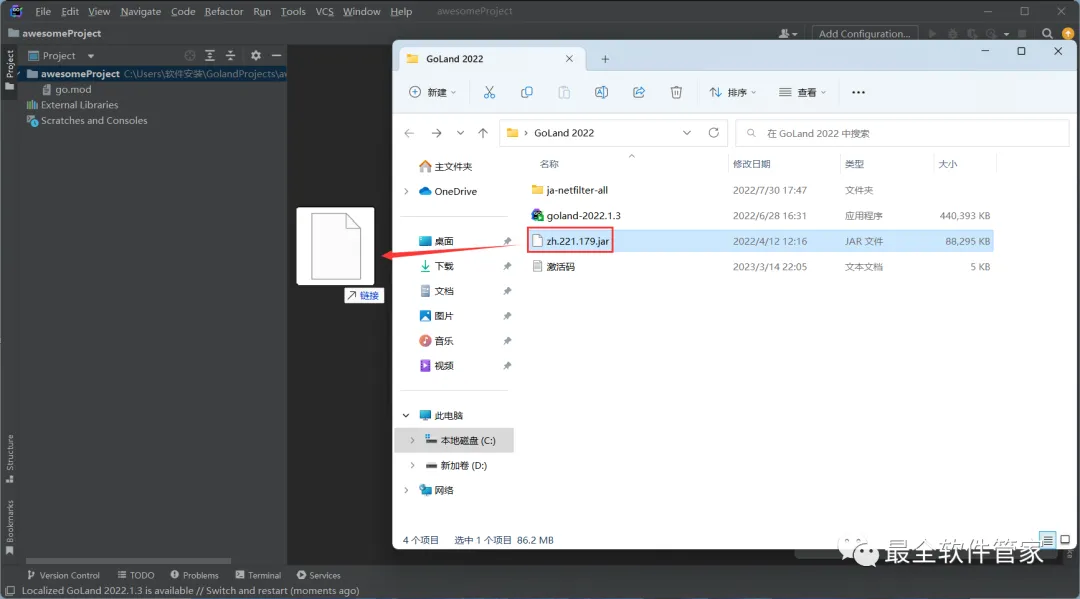This screenshot has height=599, width=1080.
Task: Click the Delete trash icon in Explorer
Action: point(676,92)
